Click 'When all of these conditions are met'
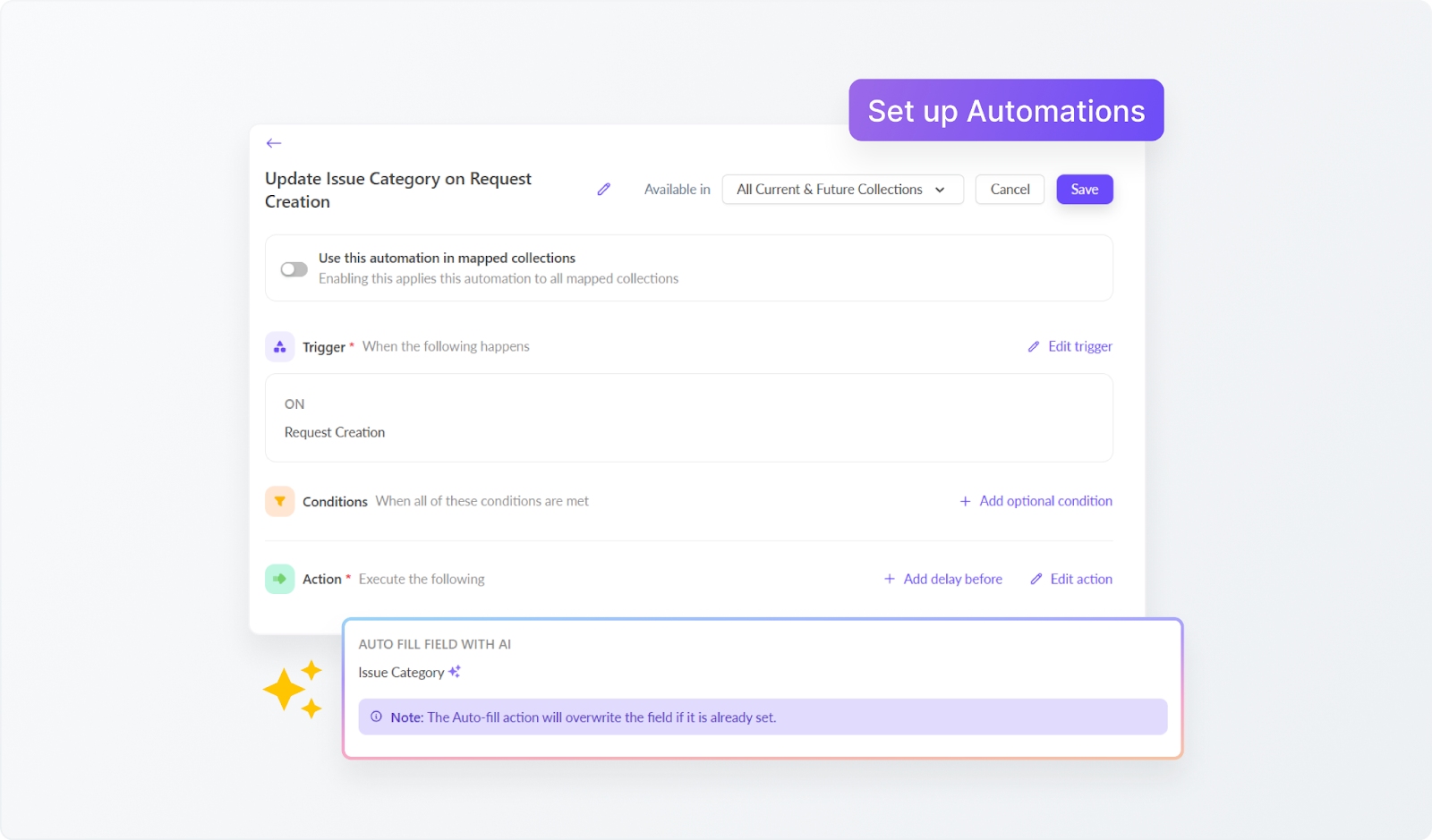 tap(482, 501)
